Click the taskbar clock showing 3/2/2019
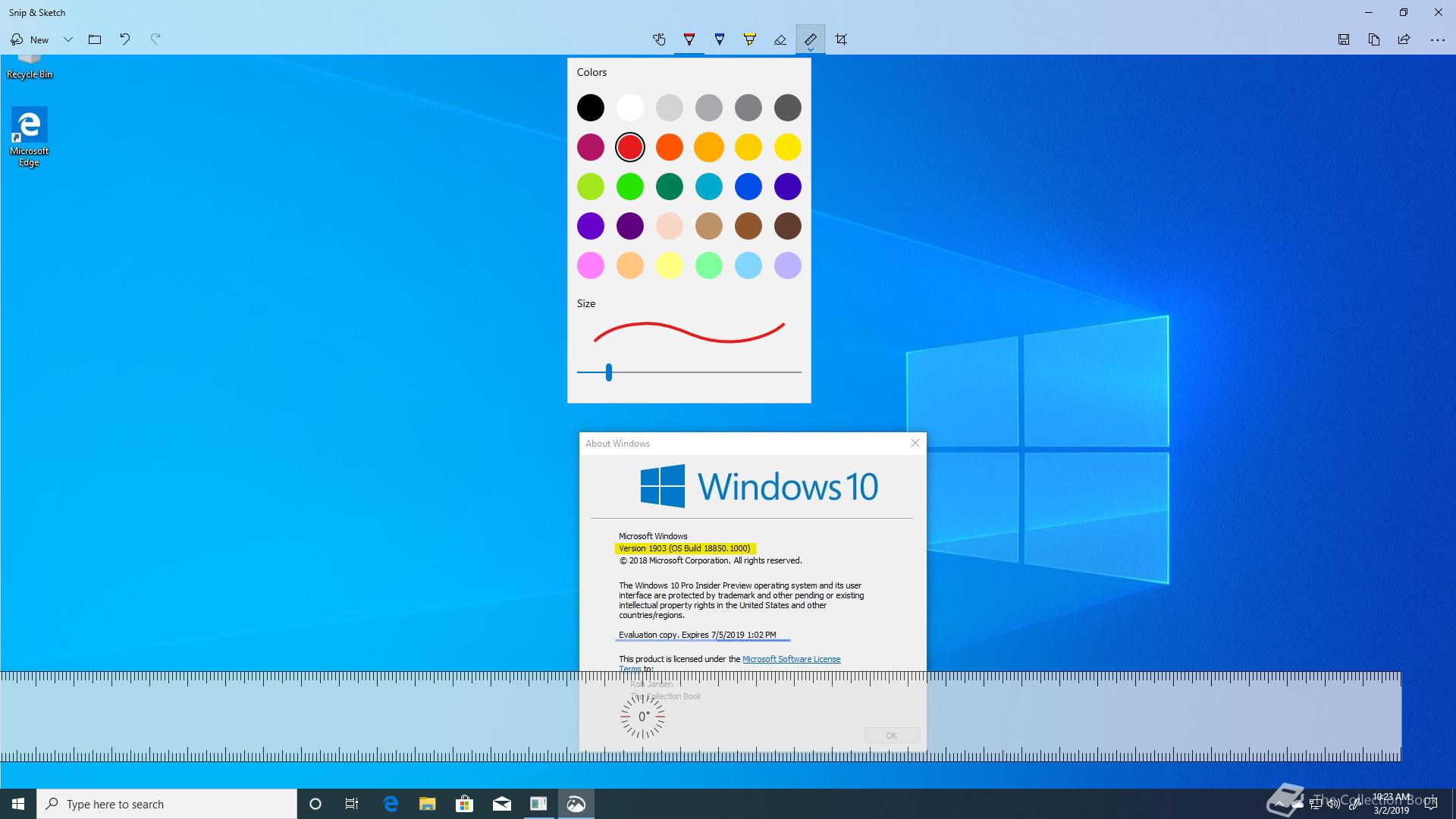Image resolution: width=1456 pixels, height=819 pixels. (1392, 804)
